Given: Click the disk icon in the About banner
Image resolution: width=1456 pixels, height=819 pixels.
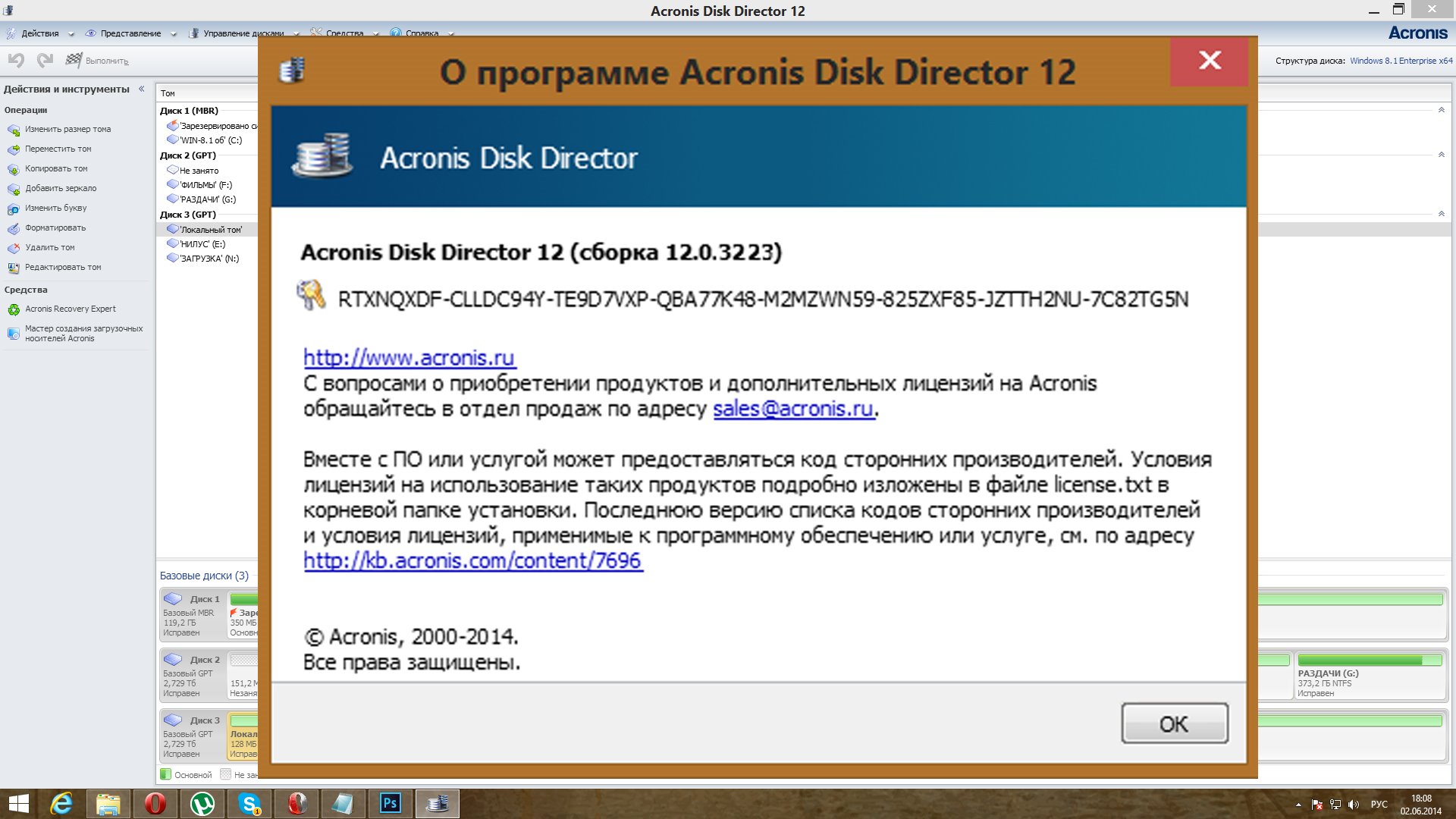Looking at the screenshot, I should (x=323, y=155).
